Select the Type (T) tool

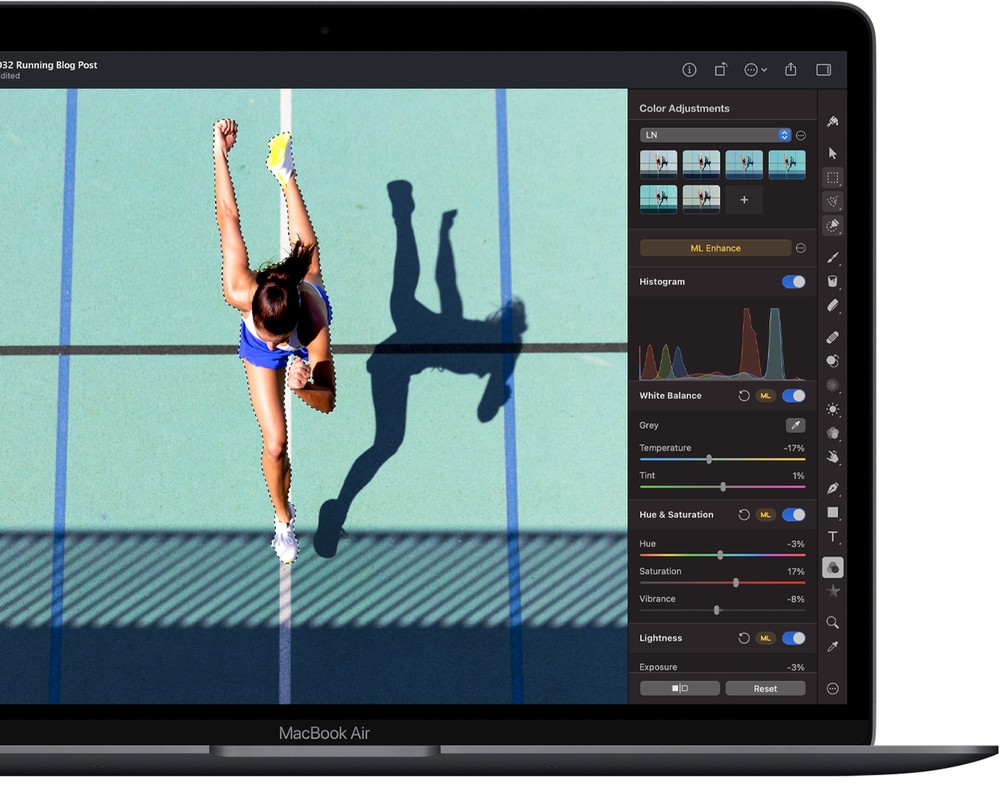tap(832, 537)
